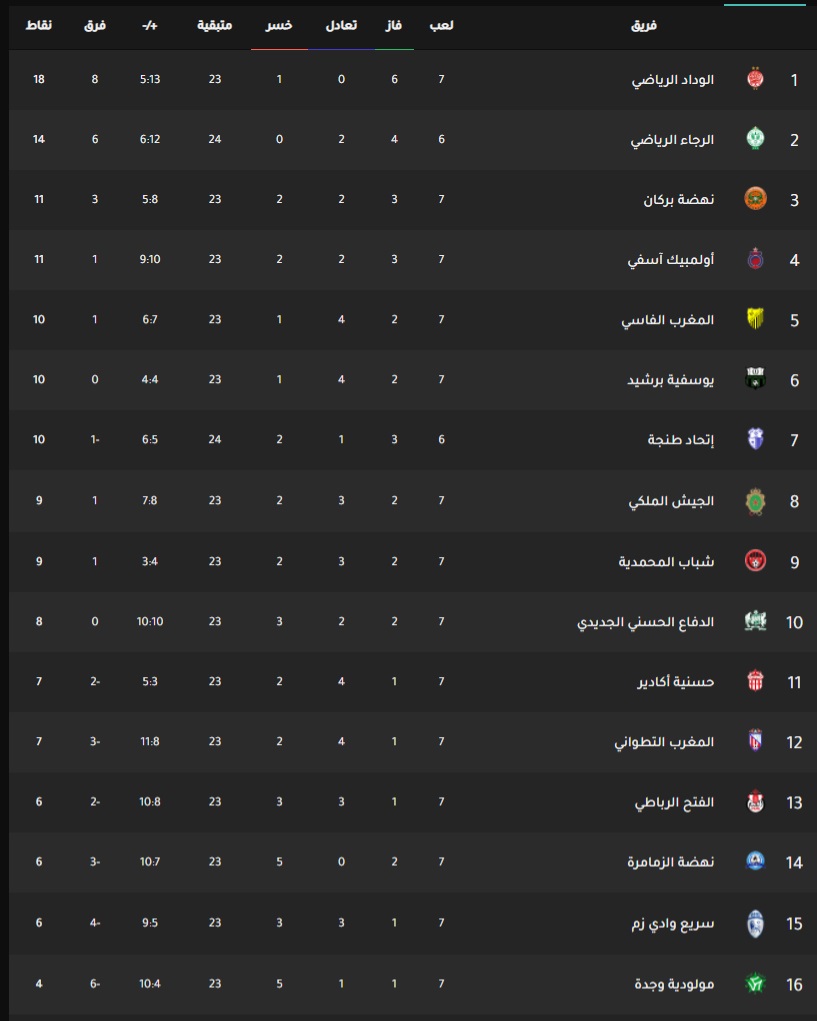Click the Raja Casablanca green crest
This screenshot has height=1021, width=817.
pyautogui.click(x=755, y=139)
